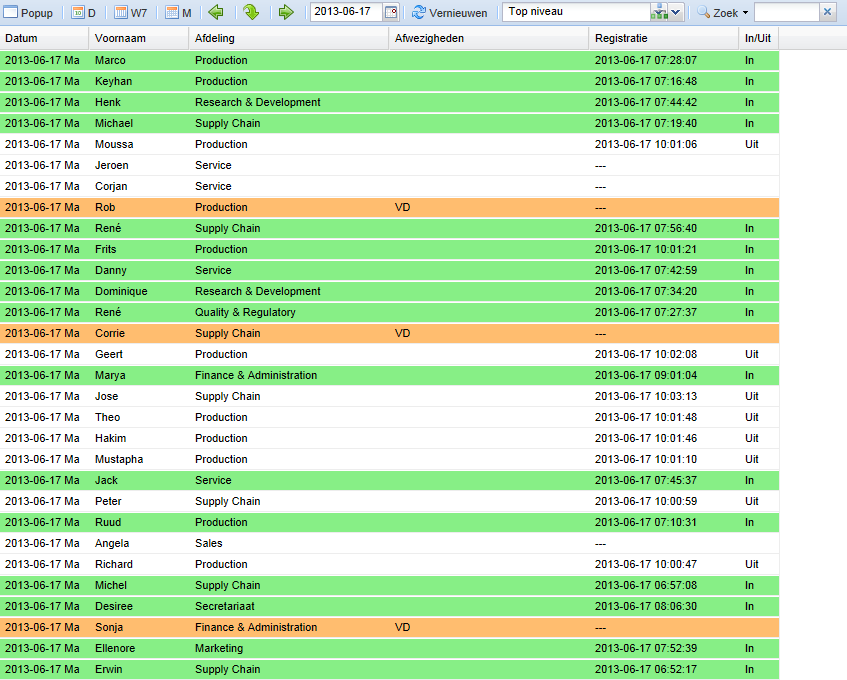Open the calendar date picker icon
The image size is (847, 680).
pyautogui.click(x=391, y=13)
